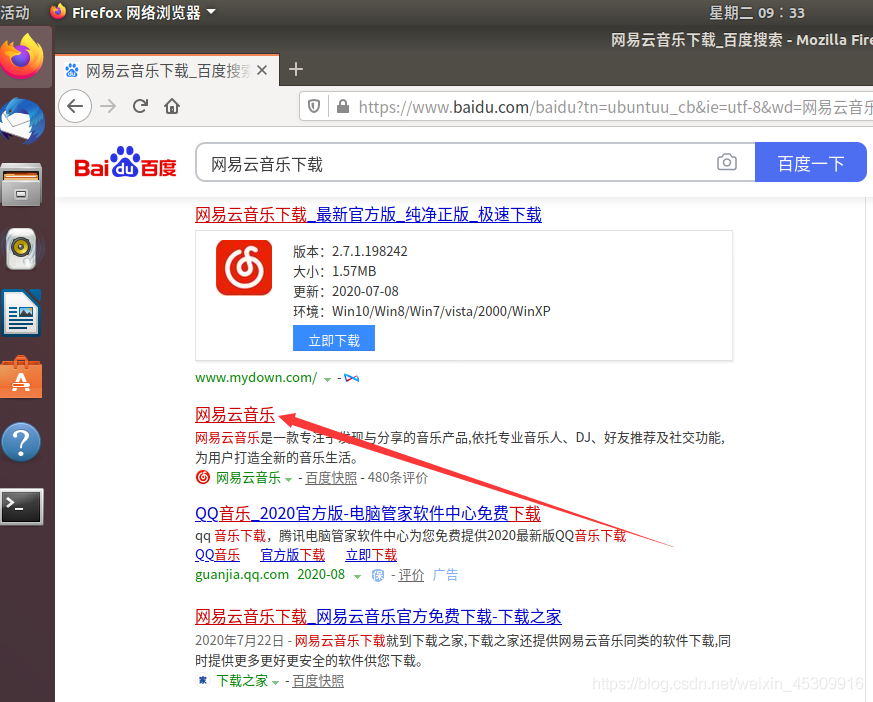Close the 网易云音乐下载 browser tab

[262, 70]
